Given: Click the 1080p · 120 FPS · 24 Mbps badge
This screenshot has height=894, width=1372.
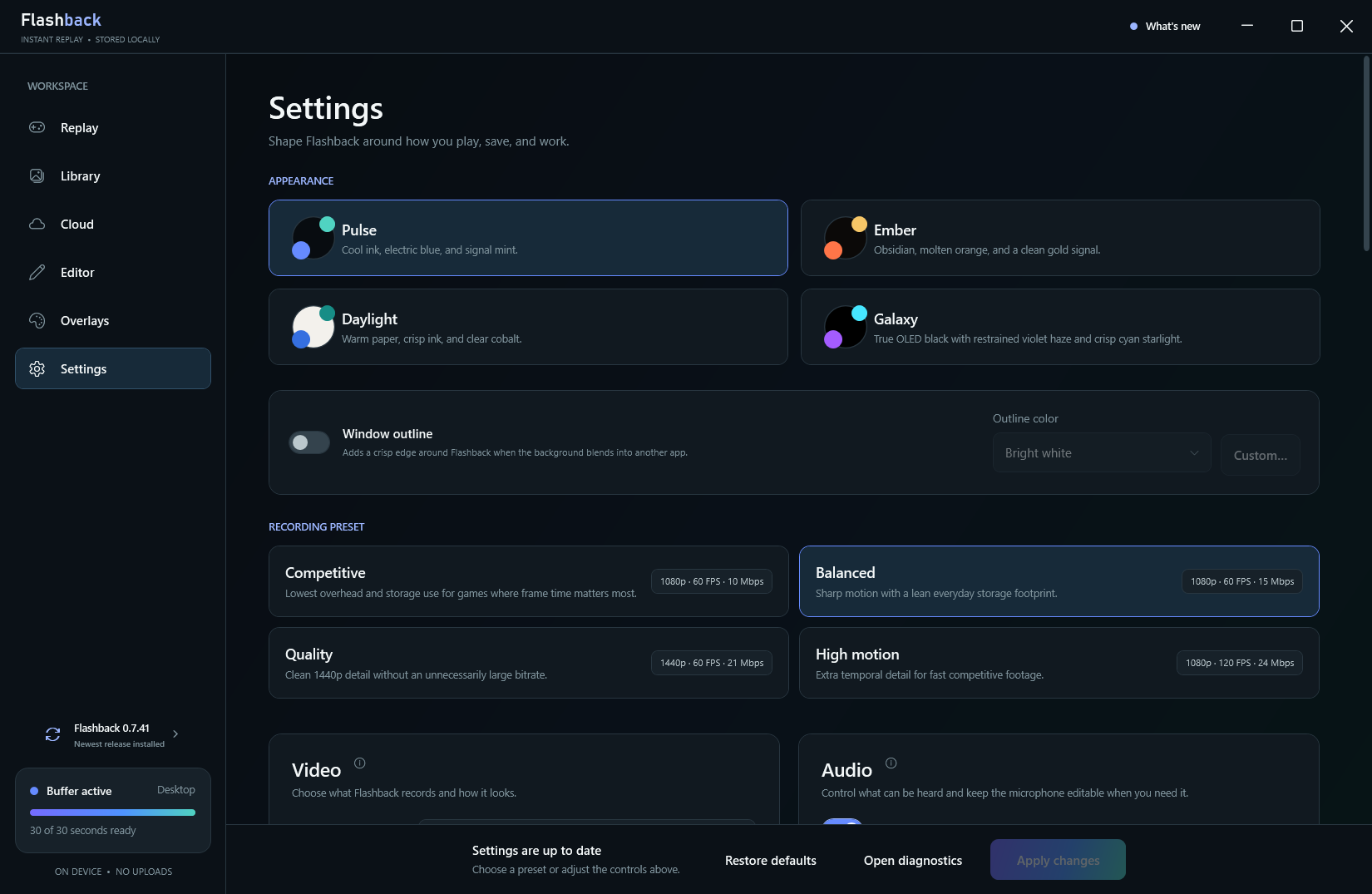Looking at the screenshot, I should (x=1240, y=663).
